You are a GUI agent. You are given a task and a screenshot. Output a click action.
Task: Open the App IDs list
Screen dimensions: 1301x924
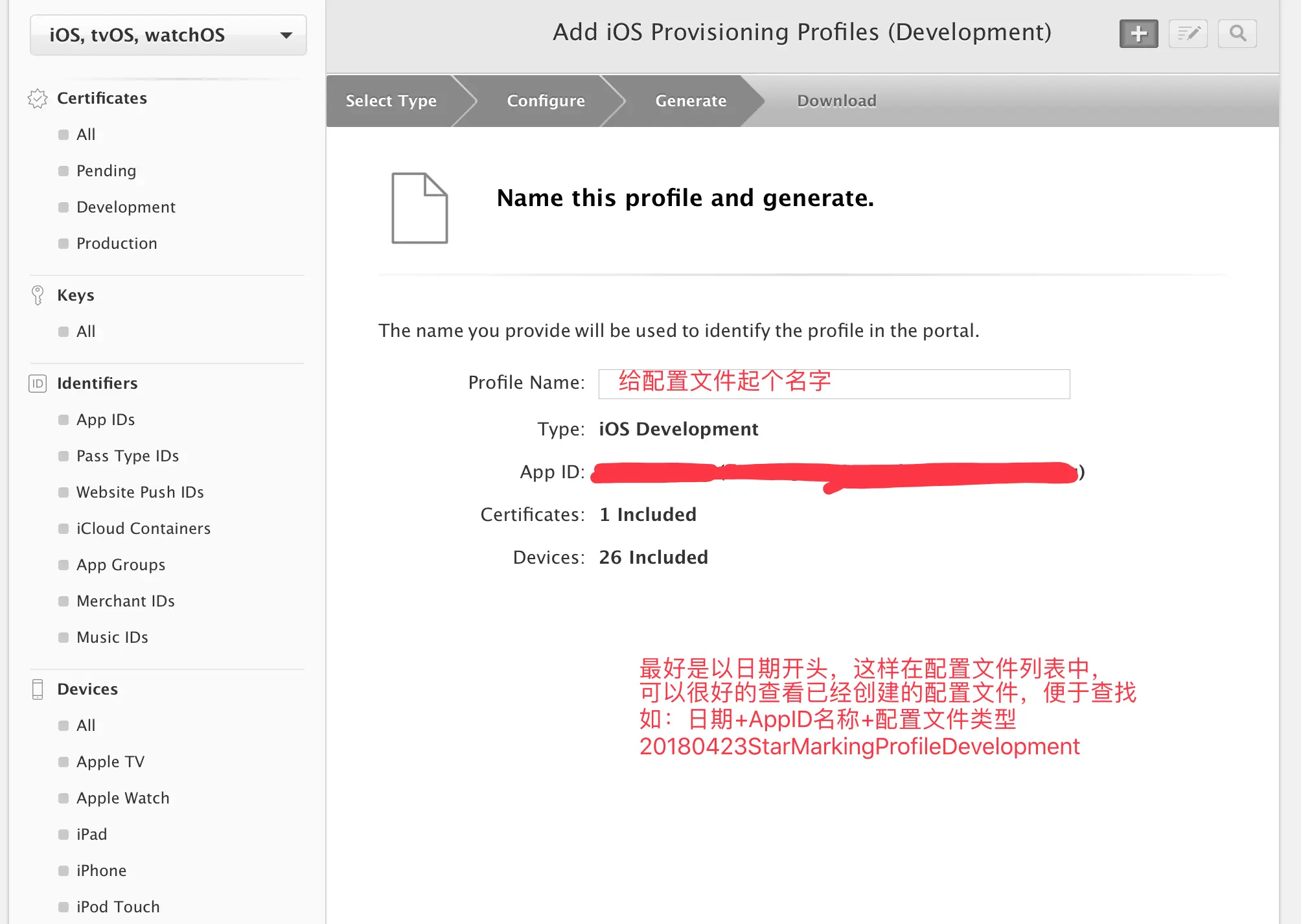pos(106,420)
